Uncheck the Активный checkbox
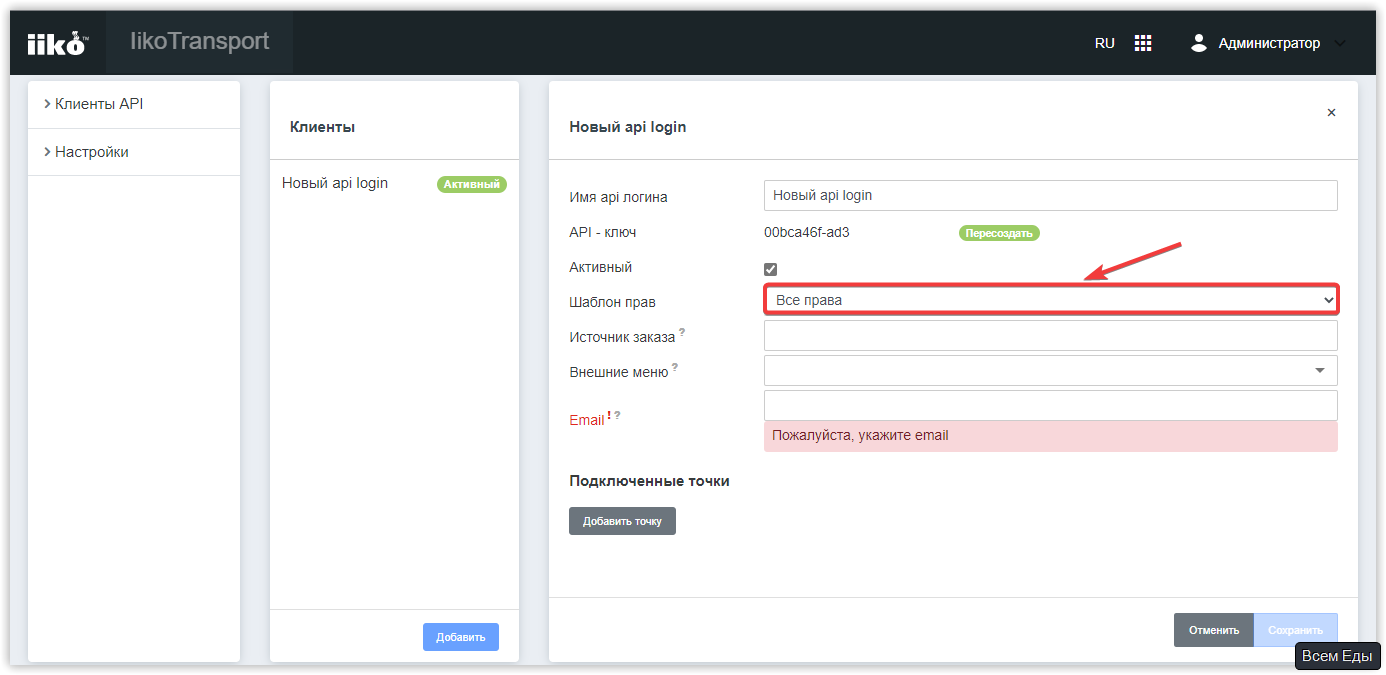Screen dimensions: 1386x675 pos(770,269)
